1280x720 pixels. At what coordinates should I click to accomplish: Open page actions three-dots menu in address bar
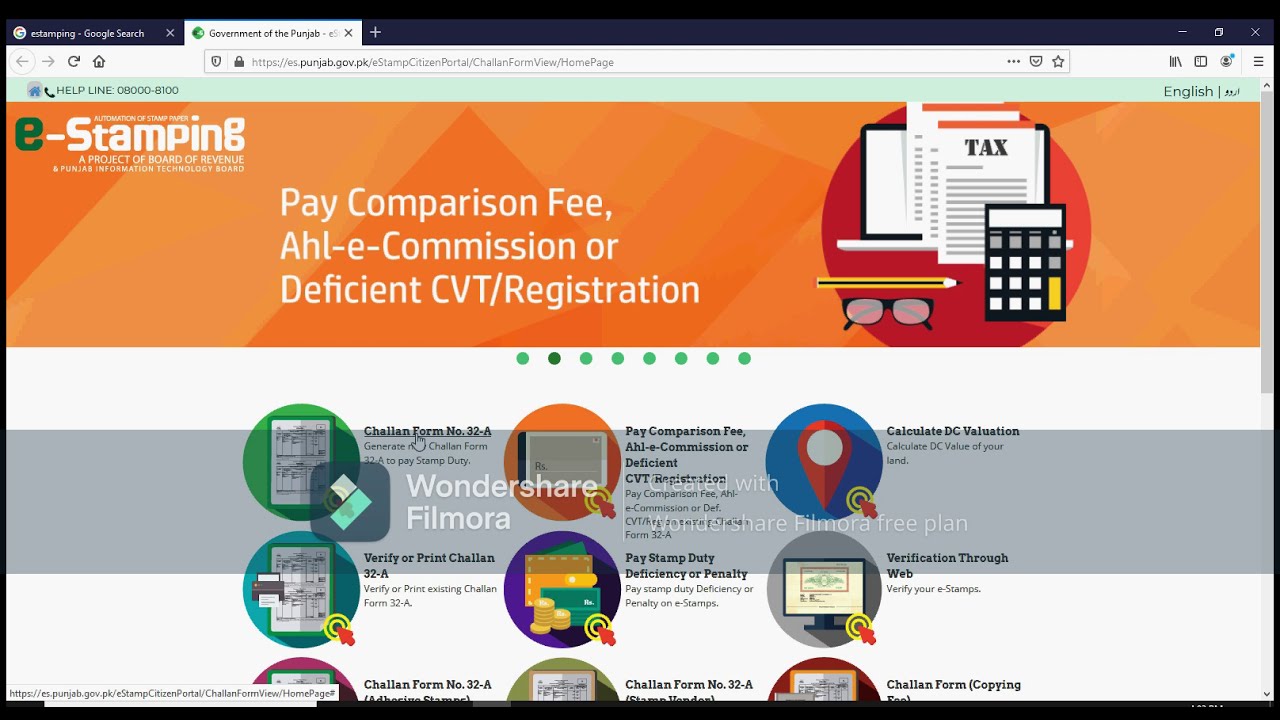click(1014, 61)
